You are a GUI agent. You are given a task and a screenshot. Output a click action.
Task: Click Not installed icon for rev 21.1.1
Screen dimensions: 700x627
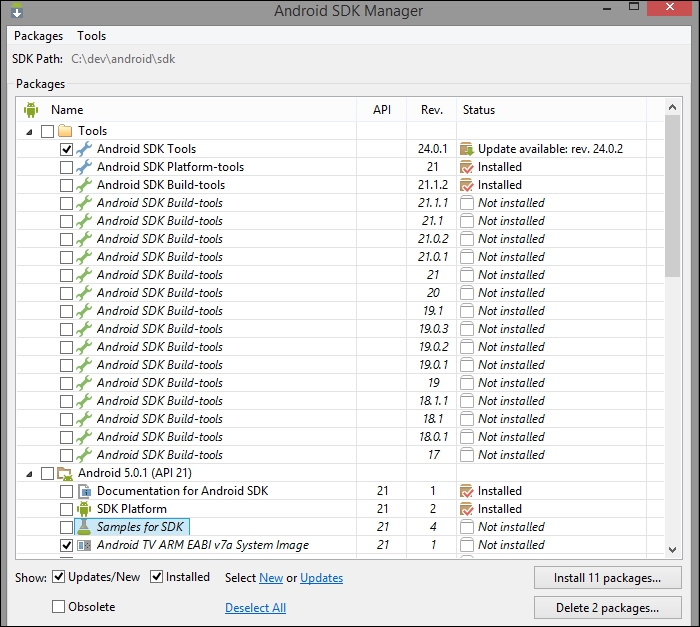pos(467,203)
